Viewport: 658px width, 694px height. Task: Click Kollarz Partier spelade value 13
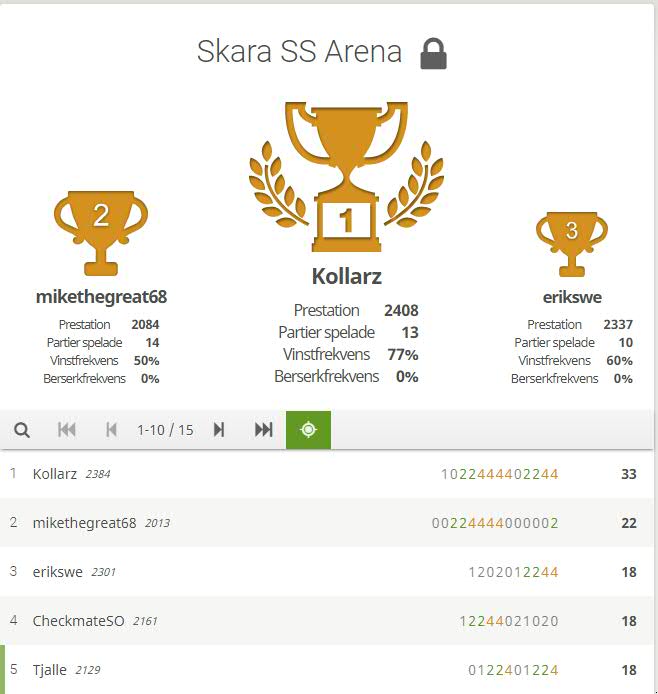click(x=410, y=332)
